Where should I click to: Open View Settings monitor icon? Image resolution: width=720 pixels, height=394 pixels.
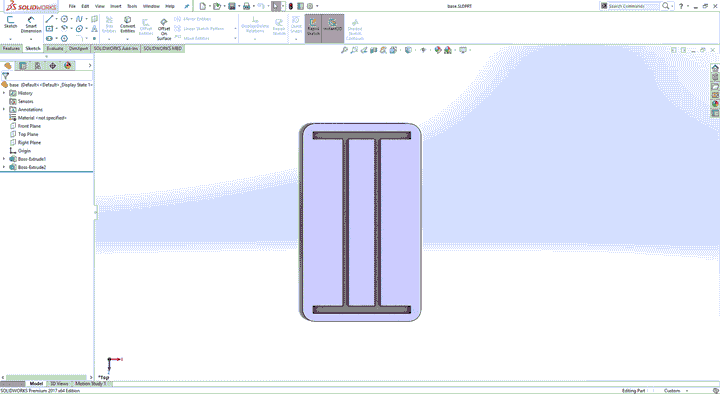463,50
